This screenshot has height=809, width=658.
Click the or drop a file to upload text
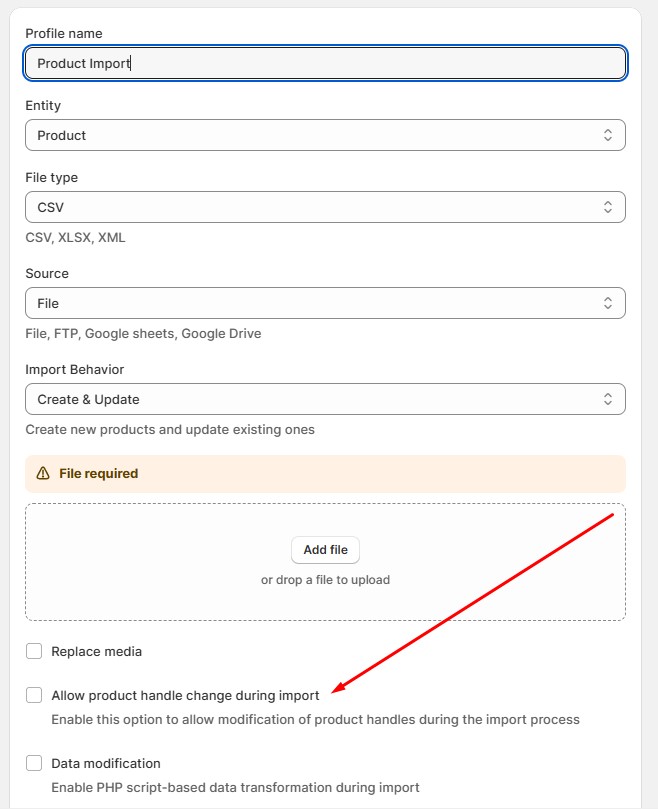coord(325,579)
